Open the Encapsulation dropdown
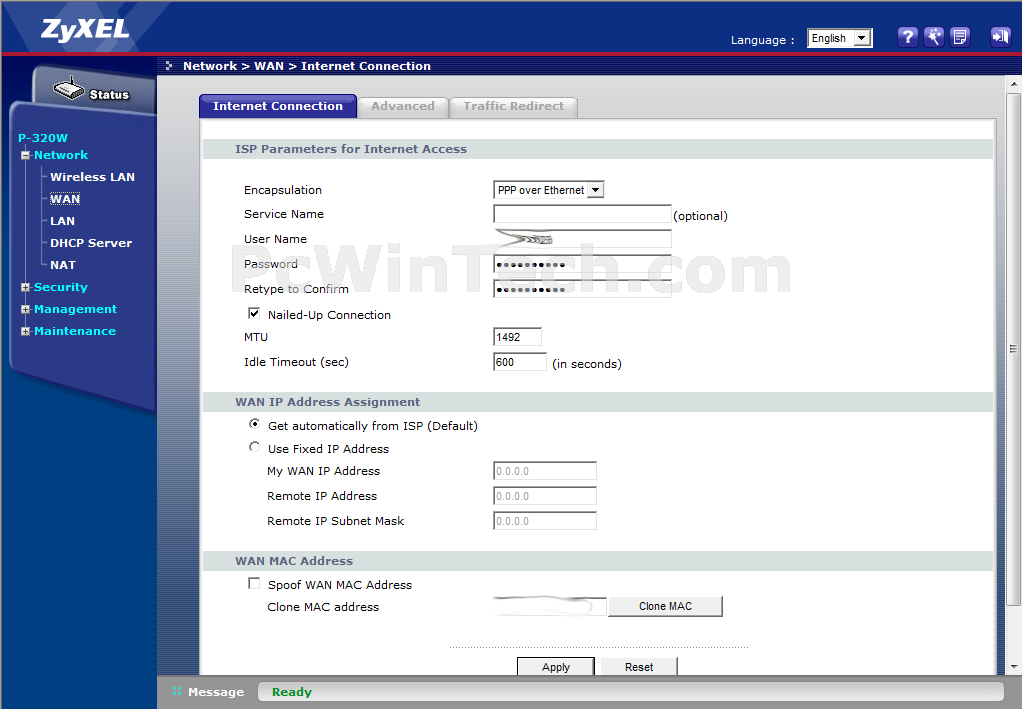This screenshot has height=709, width=1022. click(549, 190)
